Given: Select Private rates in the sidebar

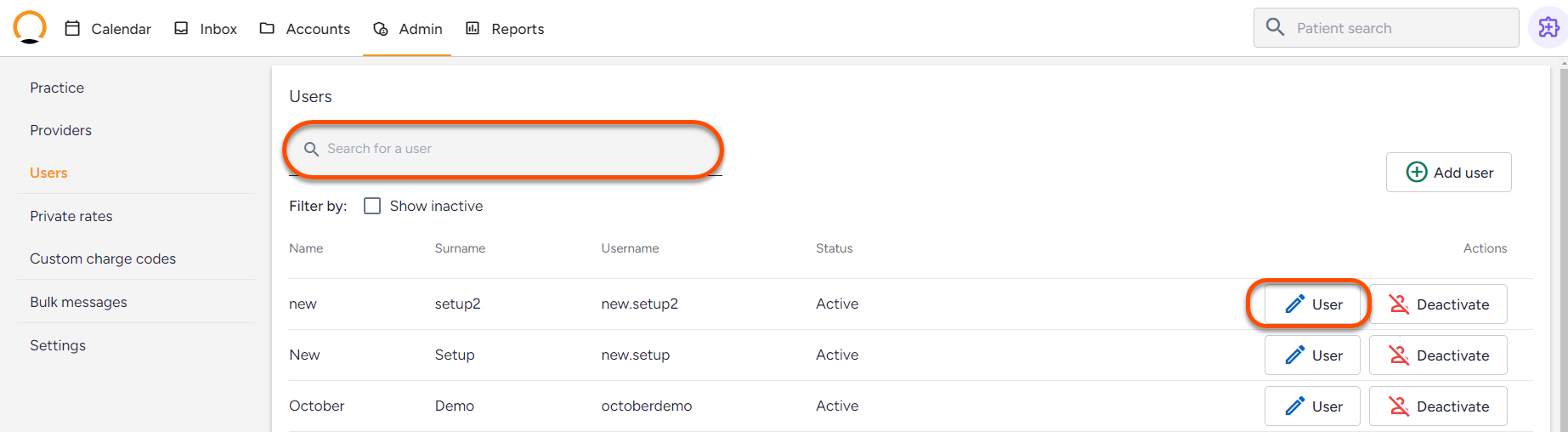Looking at the screenshot, I should 71,216.
